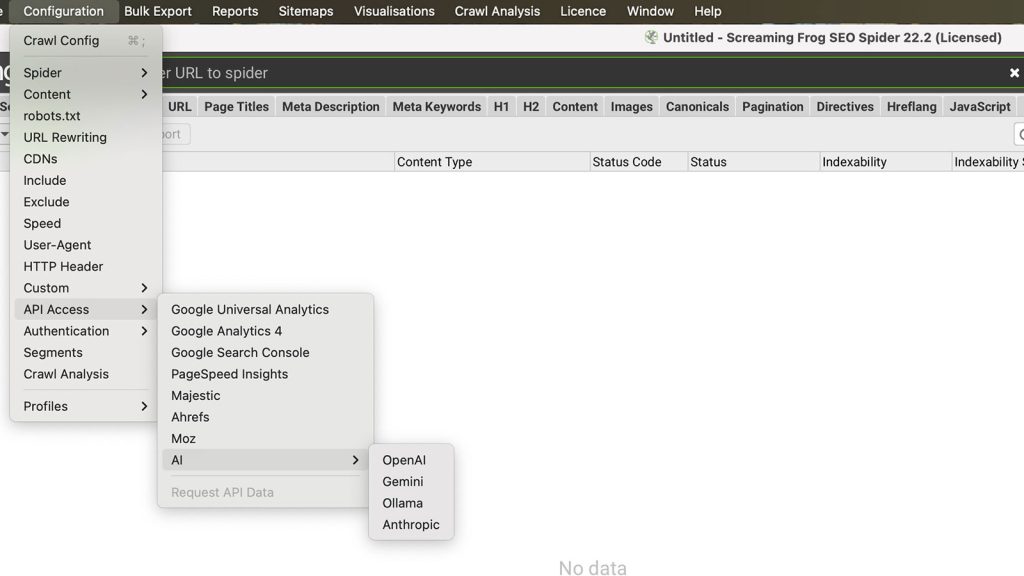This screenshot has height=576, width=1024.
Task: Select Google Universal Analytics
Action: [x=265, y=310]
